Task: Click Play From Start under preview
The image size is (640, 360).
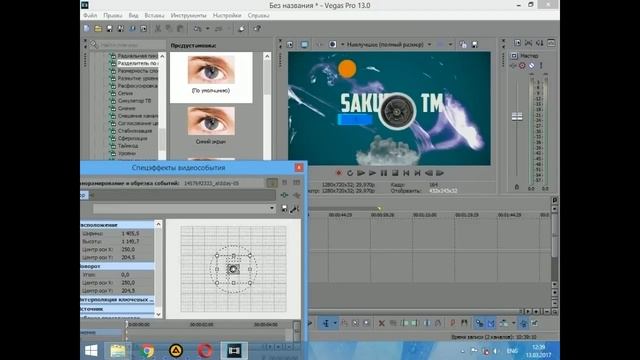Action: point(361,173)
